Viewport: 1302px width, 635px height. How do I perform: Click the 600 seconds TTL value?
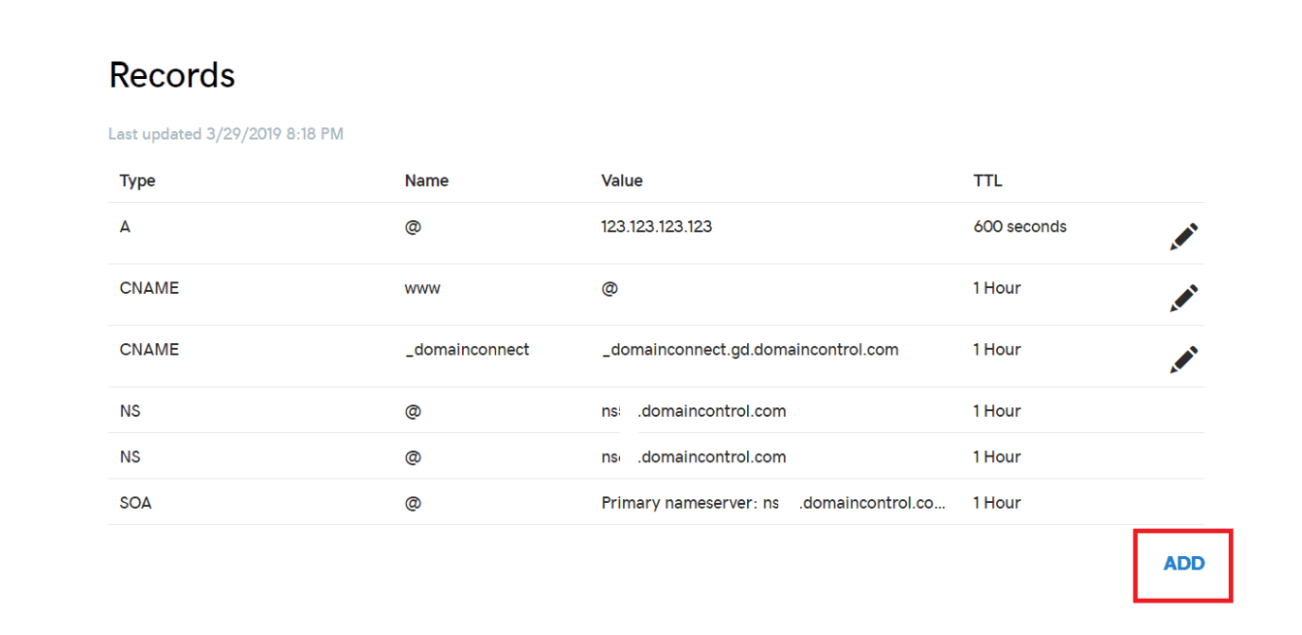point(1019,227)
